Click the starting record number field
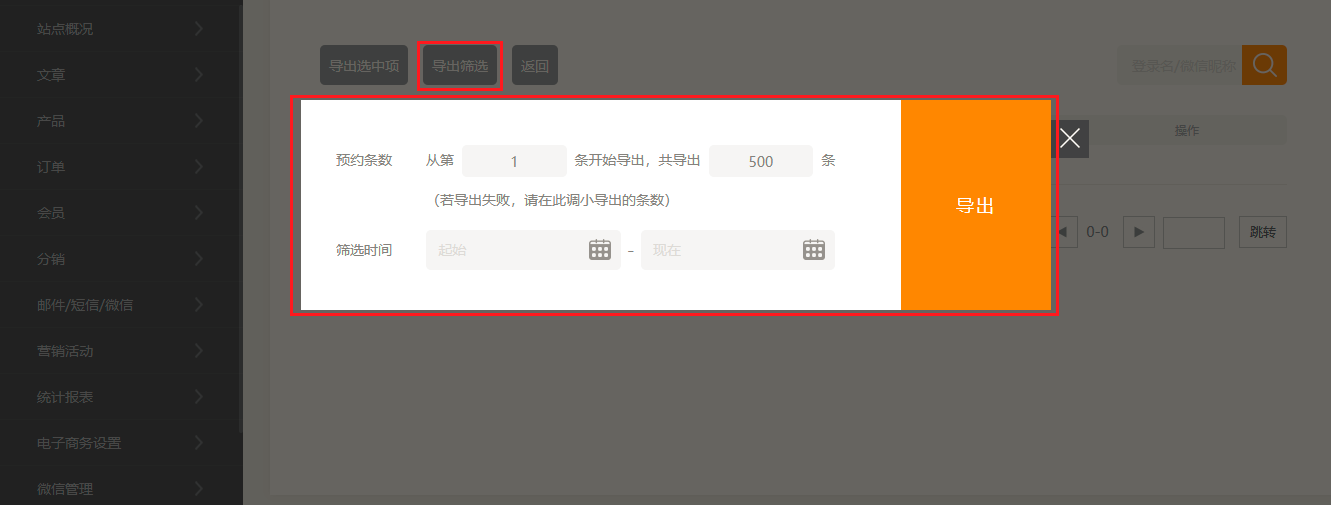The image size is (1331, 505). pyautogui.click(x=514, y=161)
